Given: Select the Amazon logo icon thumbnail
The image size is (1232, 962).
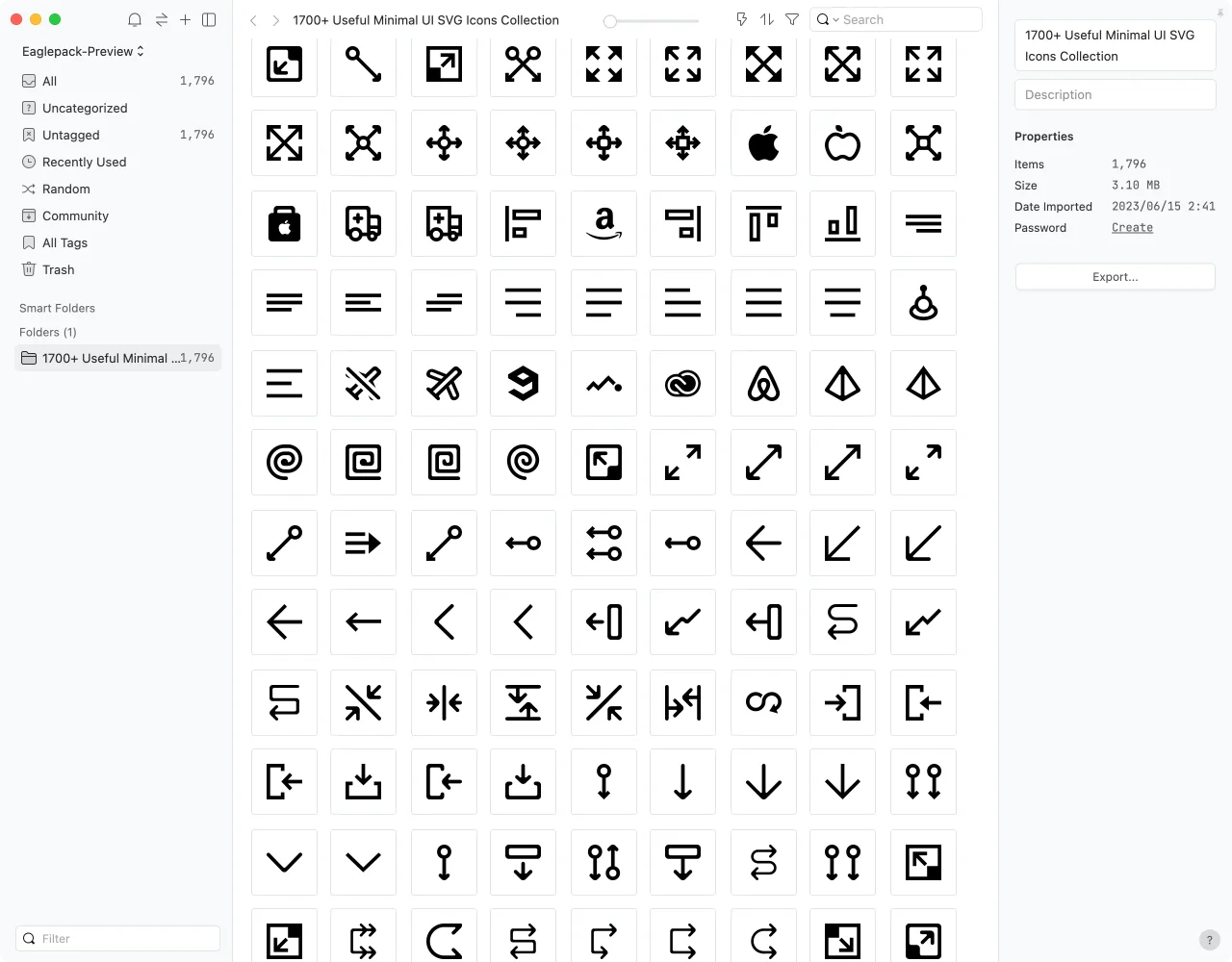Looking at the screenshot, I should (x=603, y=224).
